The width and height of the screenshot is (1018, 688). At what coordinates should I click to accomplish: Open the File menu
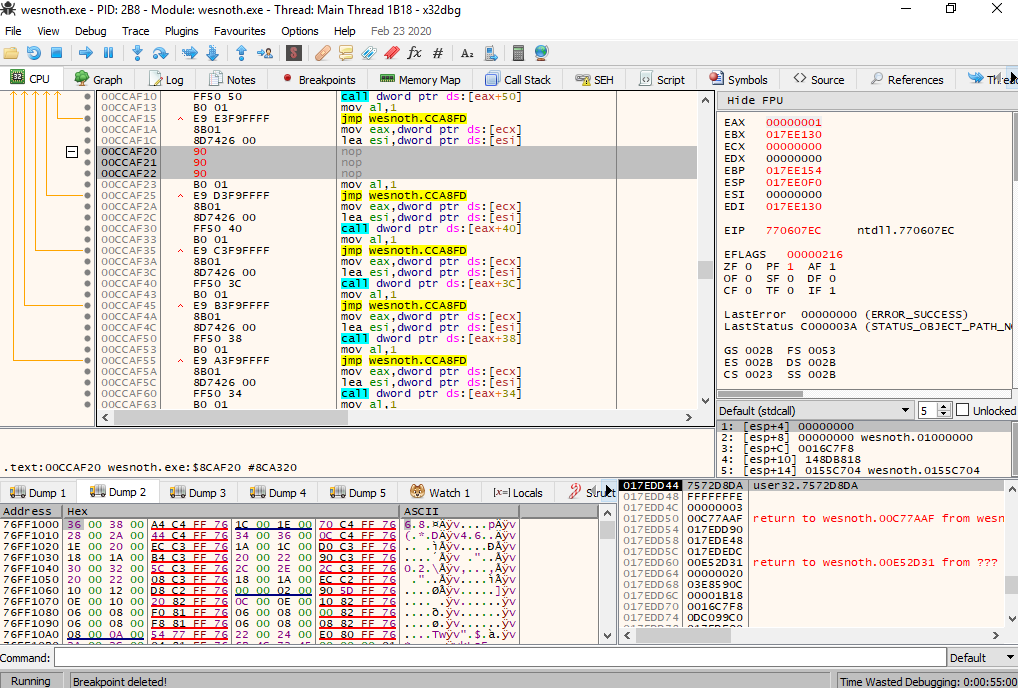click(x=13, y=31)
